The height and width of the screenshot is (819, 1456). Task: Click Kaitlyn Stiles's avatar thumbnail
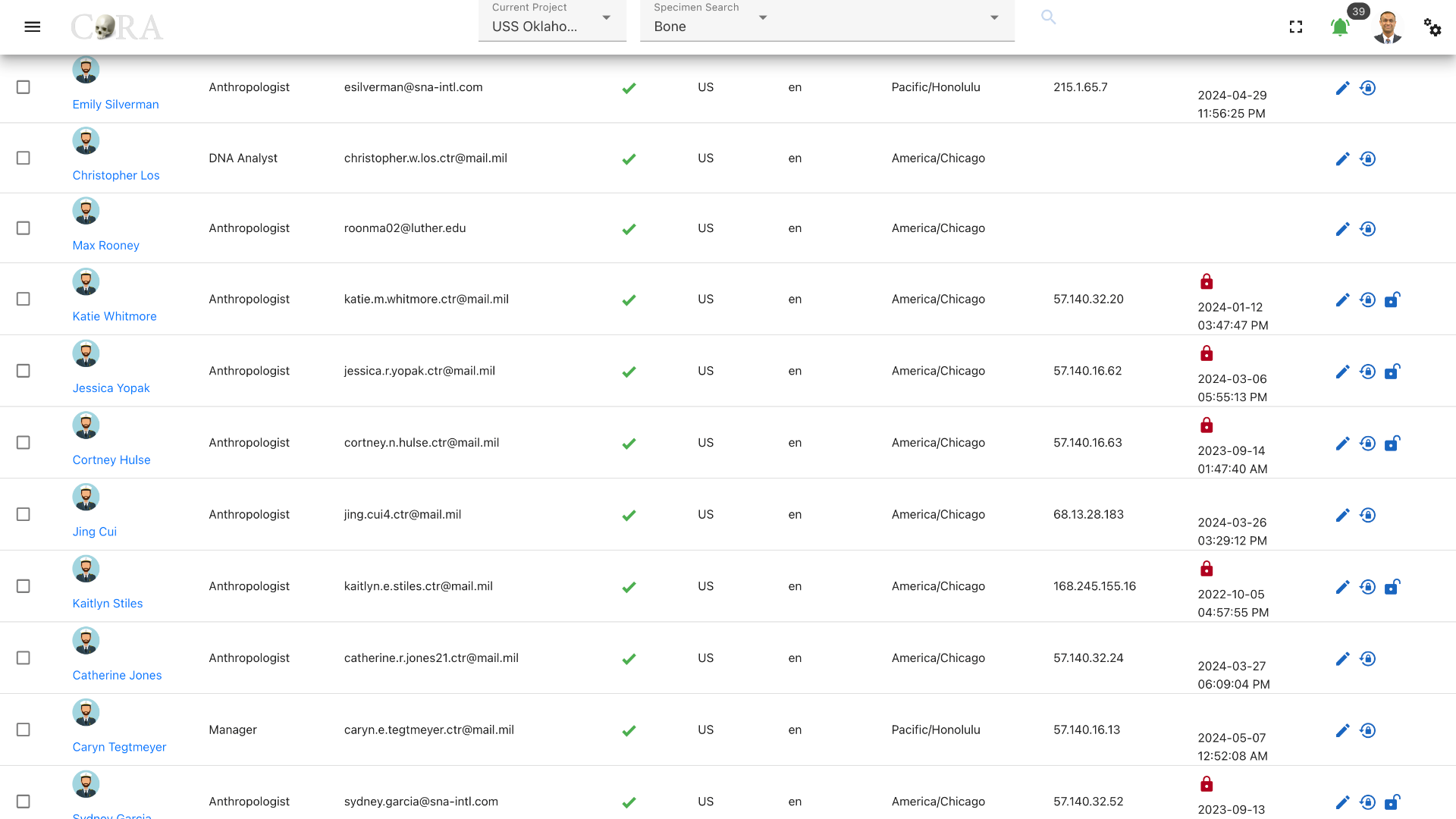86,570
